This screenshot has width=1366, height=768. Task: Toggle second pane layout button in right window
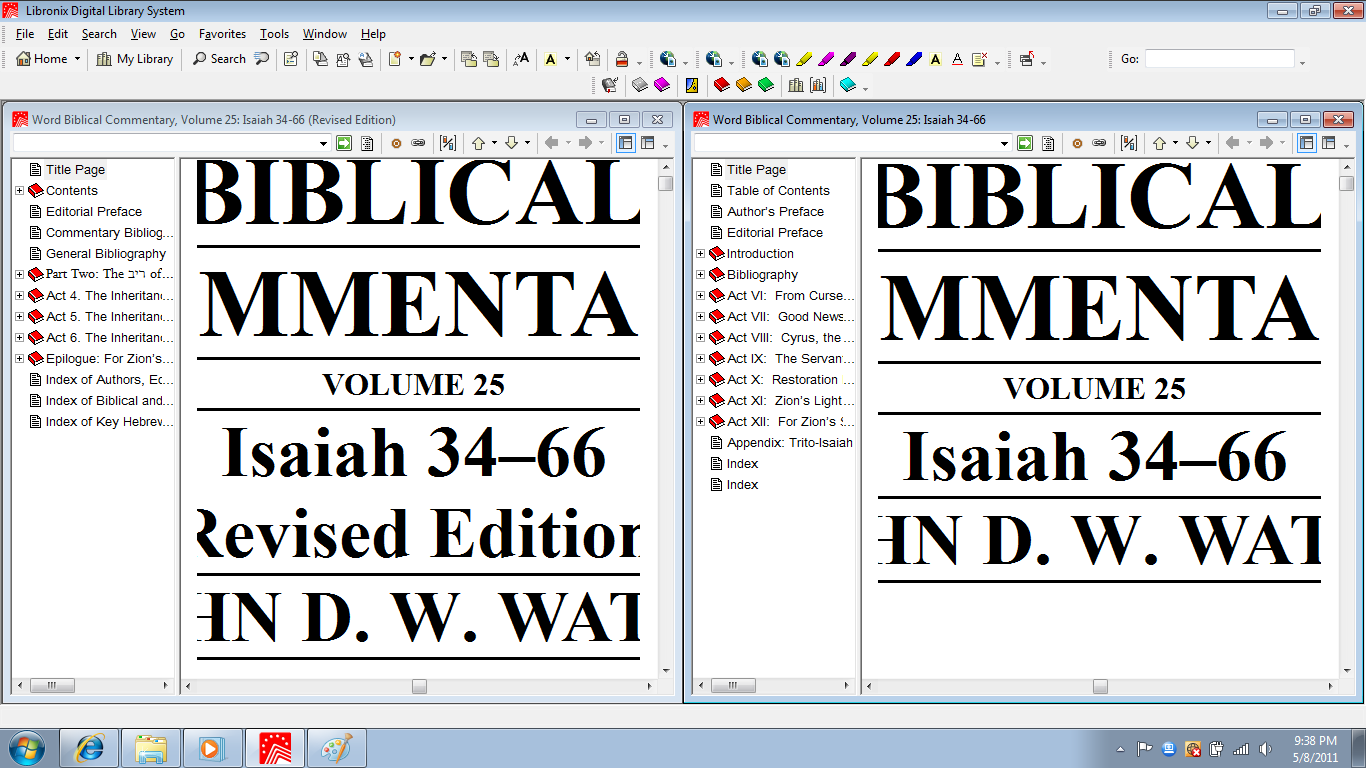[1328, 143]
